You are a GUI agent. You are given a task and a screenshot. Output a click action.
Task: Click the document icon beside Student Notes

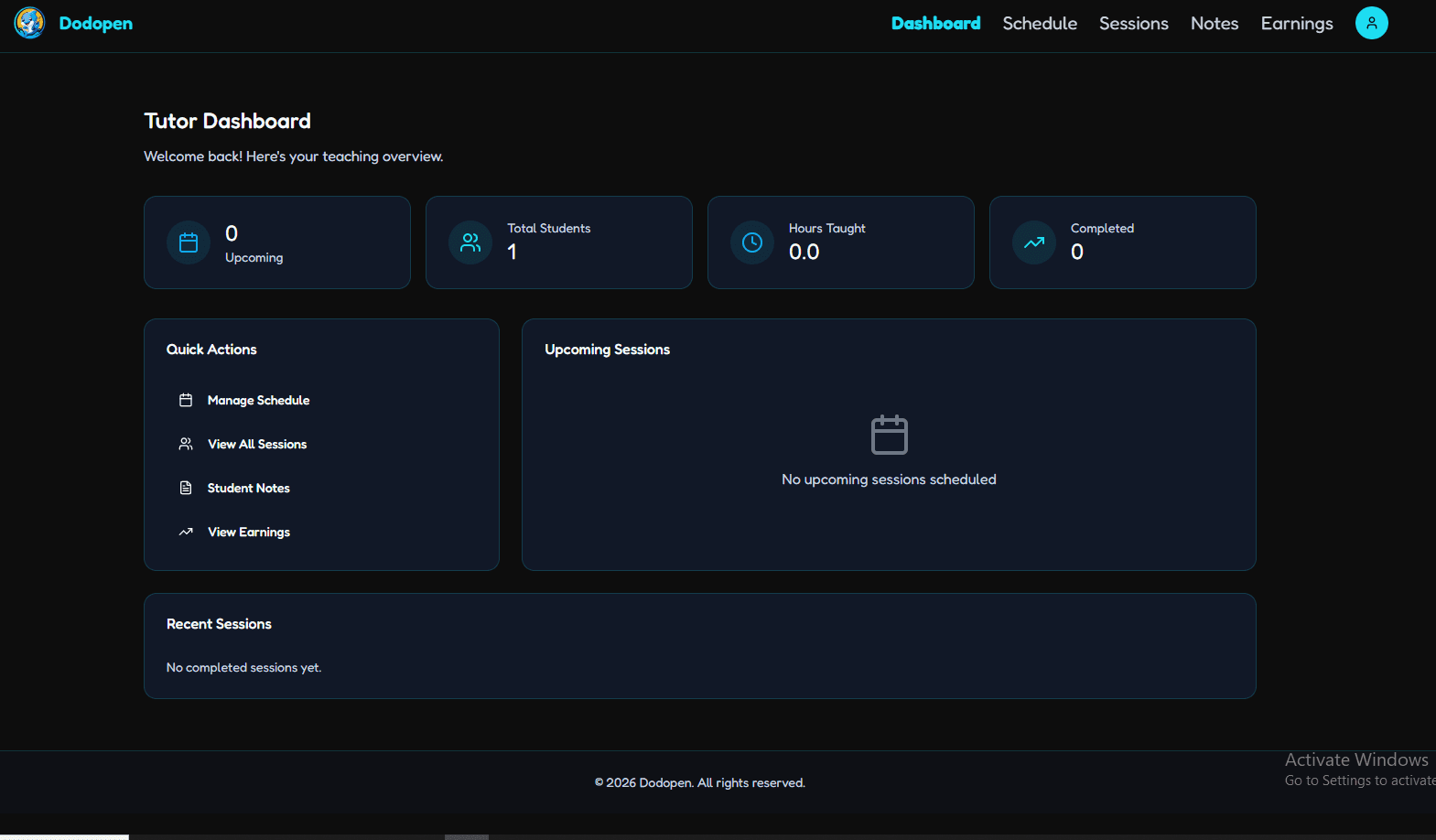tap(186, 488)
